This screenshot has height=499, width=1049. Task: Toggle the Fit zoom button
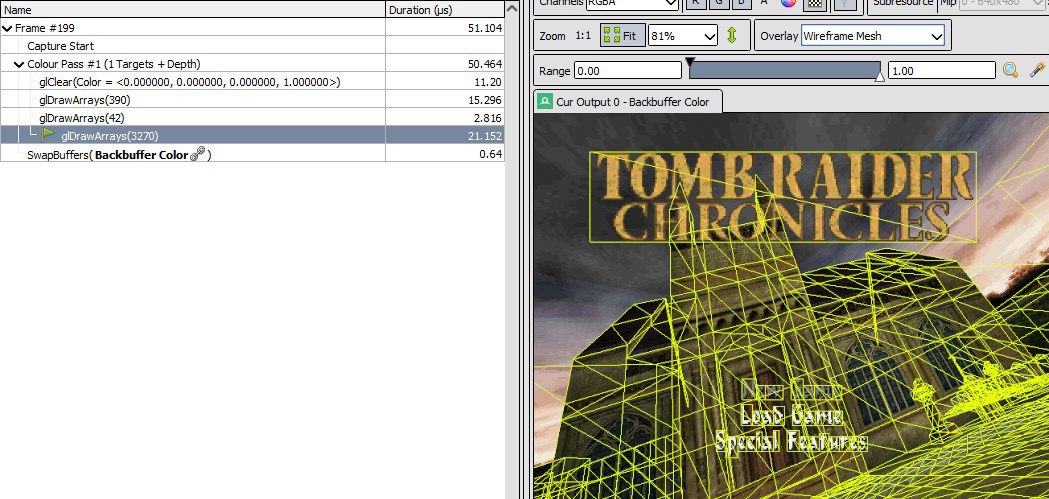tap(623, 35)
